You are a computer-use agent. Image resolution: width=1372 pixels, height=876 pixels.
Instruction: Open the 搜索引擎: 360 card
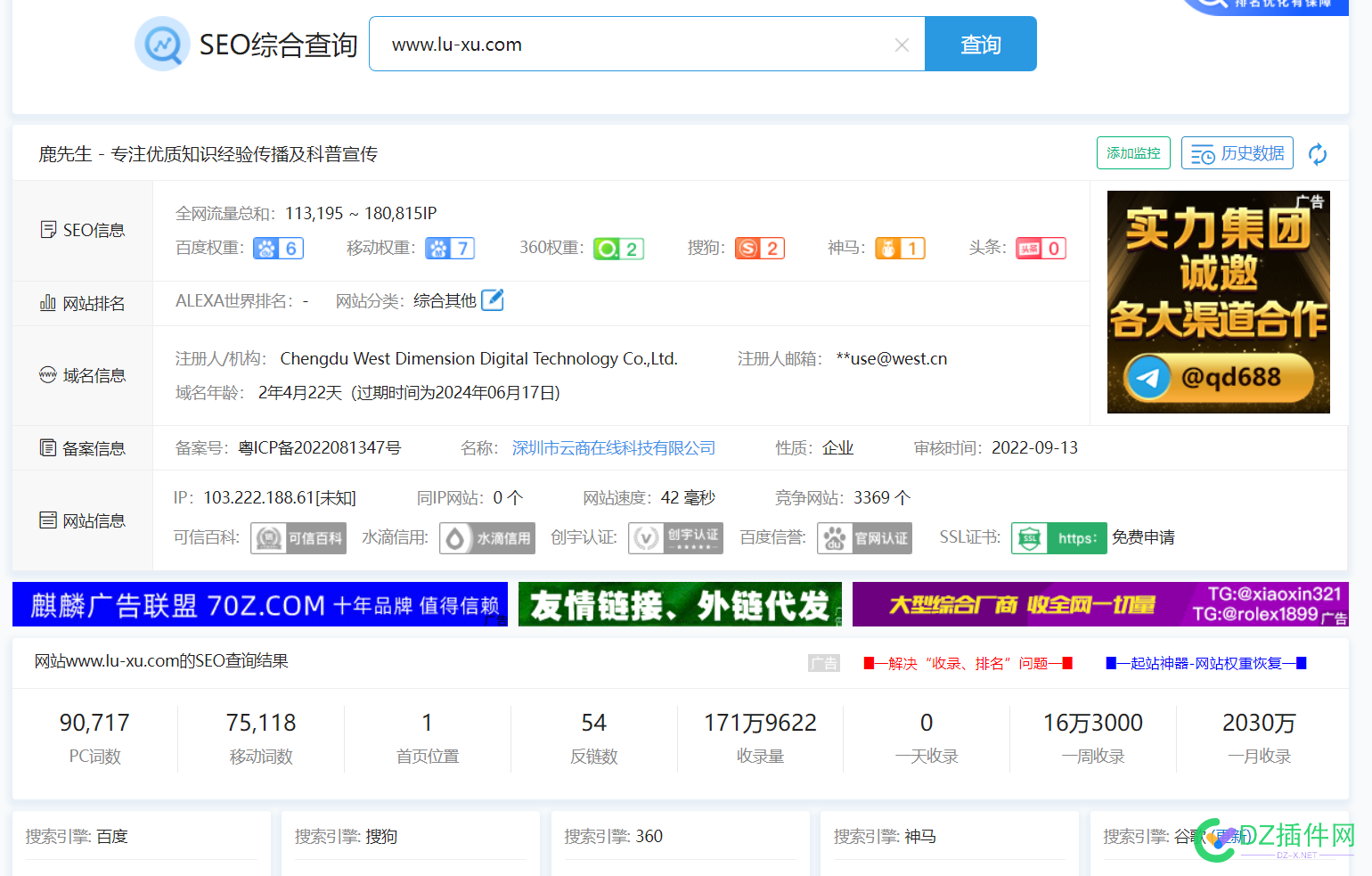pos(681,843)
